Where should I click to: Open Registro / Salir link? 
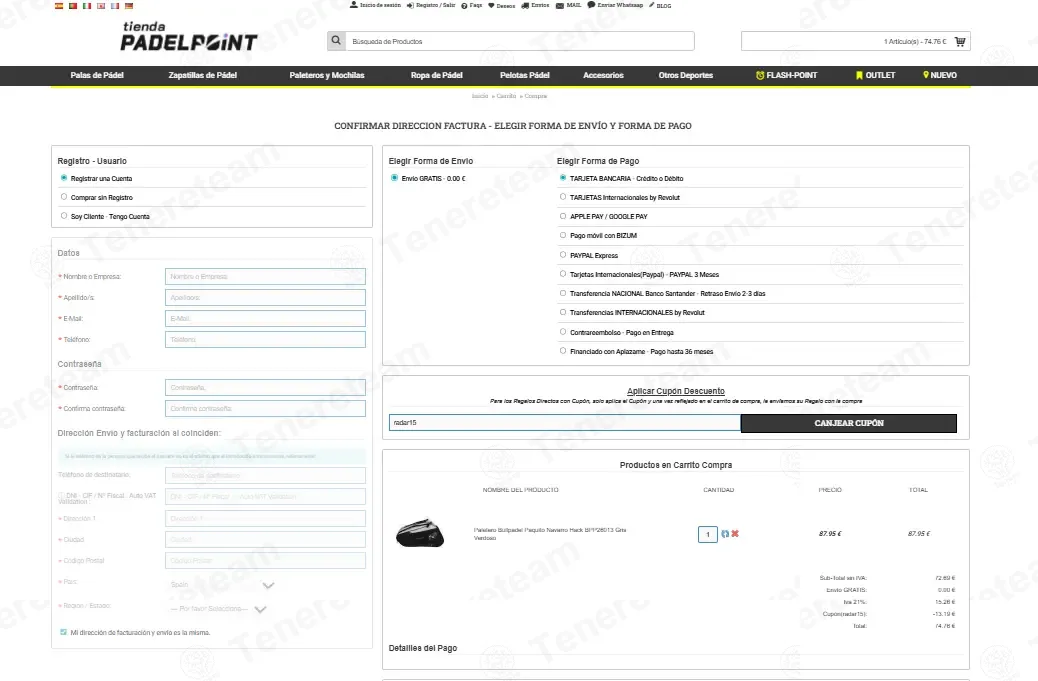click(x=431, y=5)
